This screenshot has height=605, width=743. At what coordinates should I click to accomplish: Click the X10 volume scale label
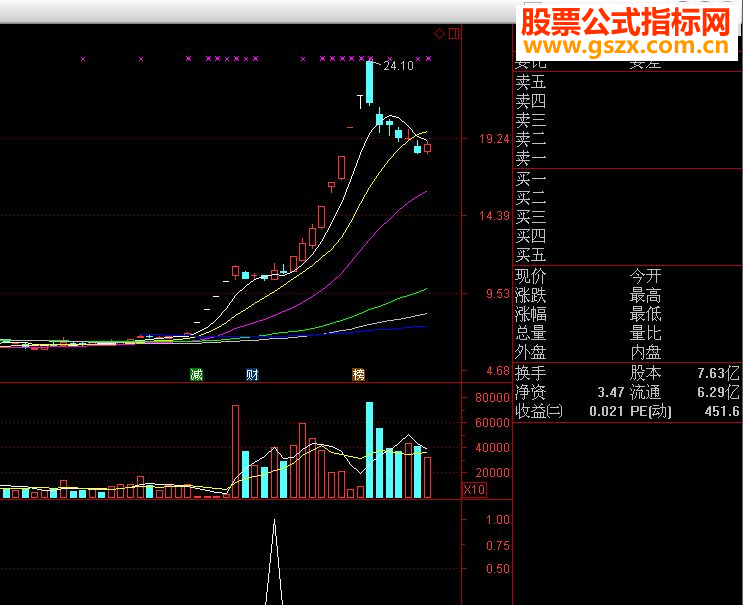tap(474, 489)
